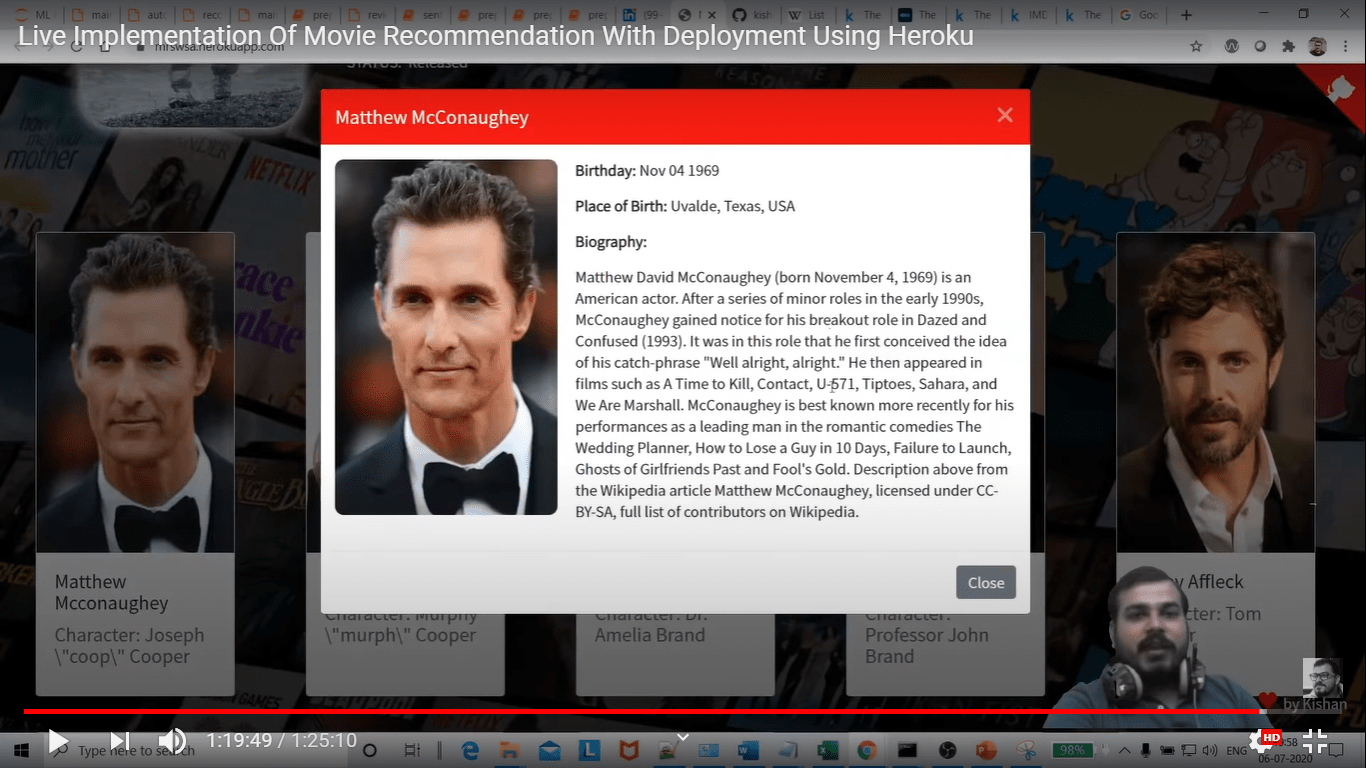Screen dimensions: 1366x768
Task: Bookmark page with the star icon
Action: pos(1196,46)
